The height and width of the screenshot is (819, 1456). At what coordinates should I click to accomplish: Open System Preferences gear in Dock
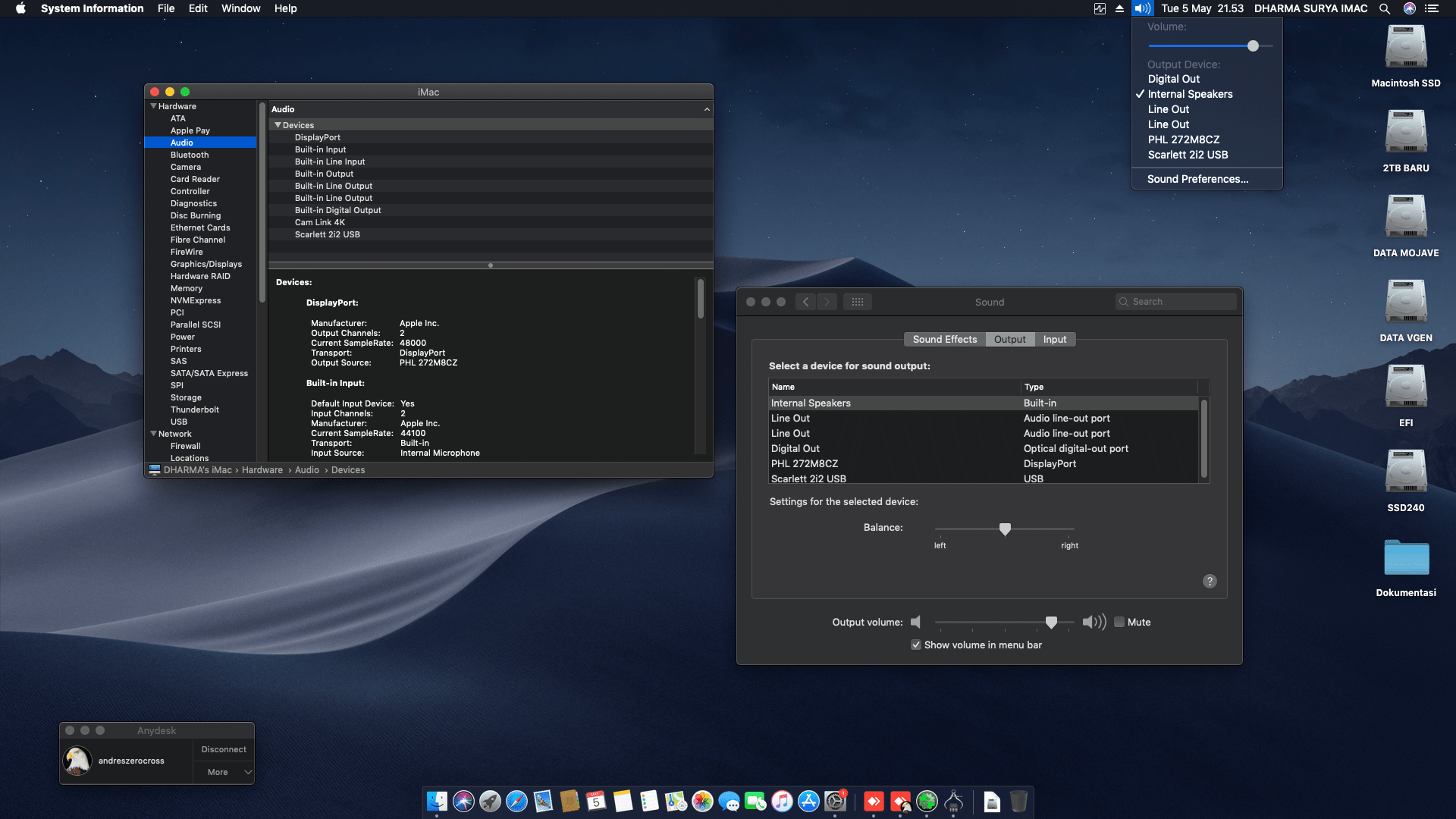pyautogui.click(x=835, y=801)
